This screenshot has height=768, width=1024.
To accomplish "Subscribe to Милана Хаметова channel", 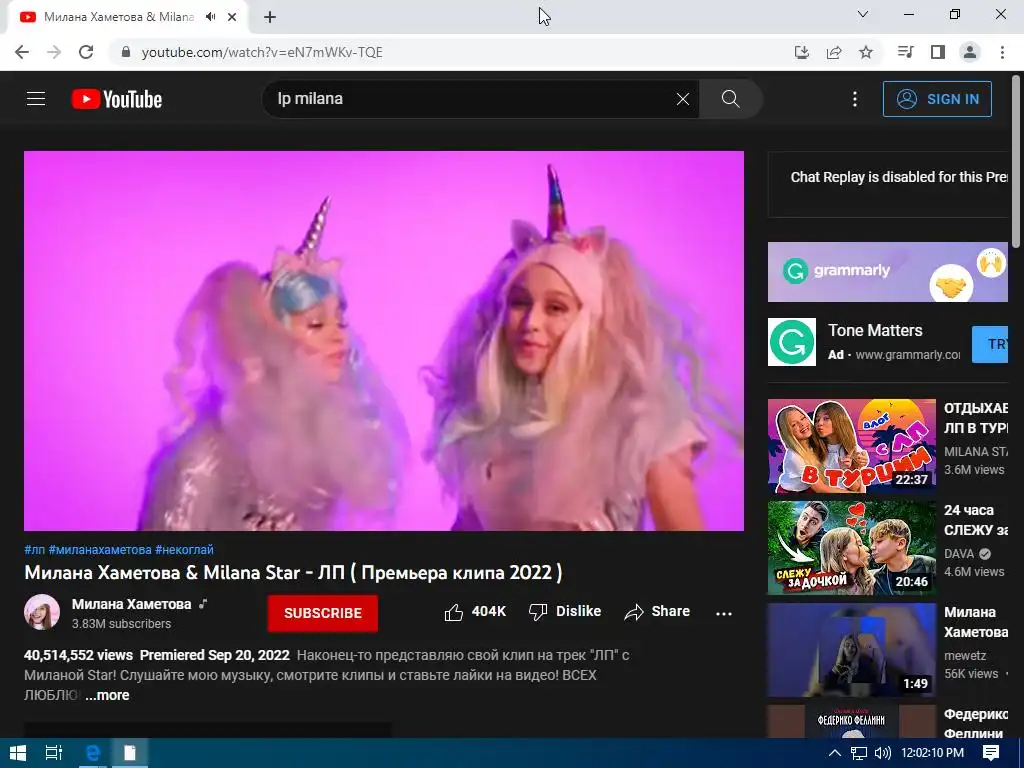I will [x=323, y=613].
